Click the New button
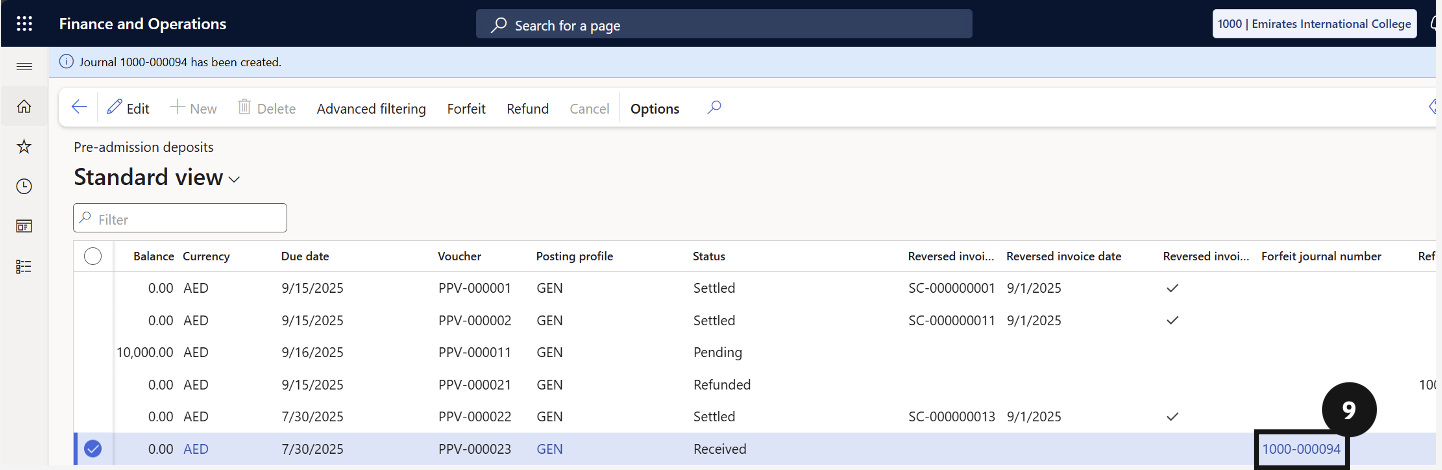 tap(193, 108)
